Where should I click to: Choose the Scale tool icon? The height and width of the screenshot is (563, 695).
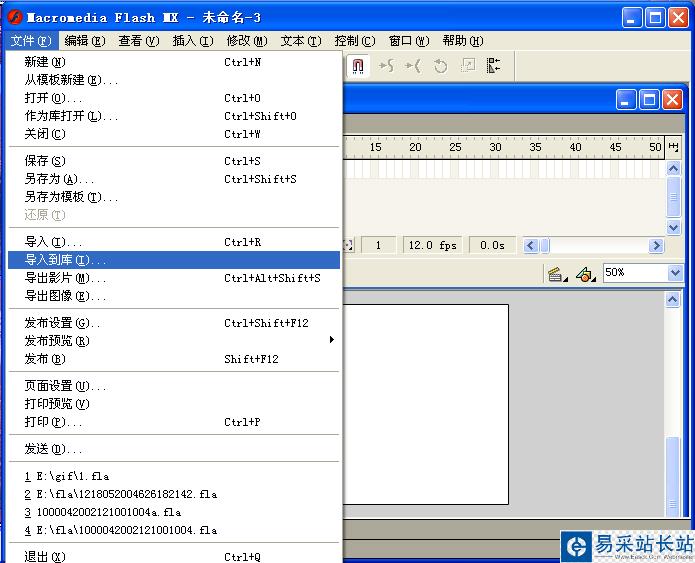(x=467, y=66)
